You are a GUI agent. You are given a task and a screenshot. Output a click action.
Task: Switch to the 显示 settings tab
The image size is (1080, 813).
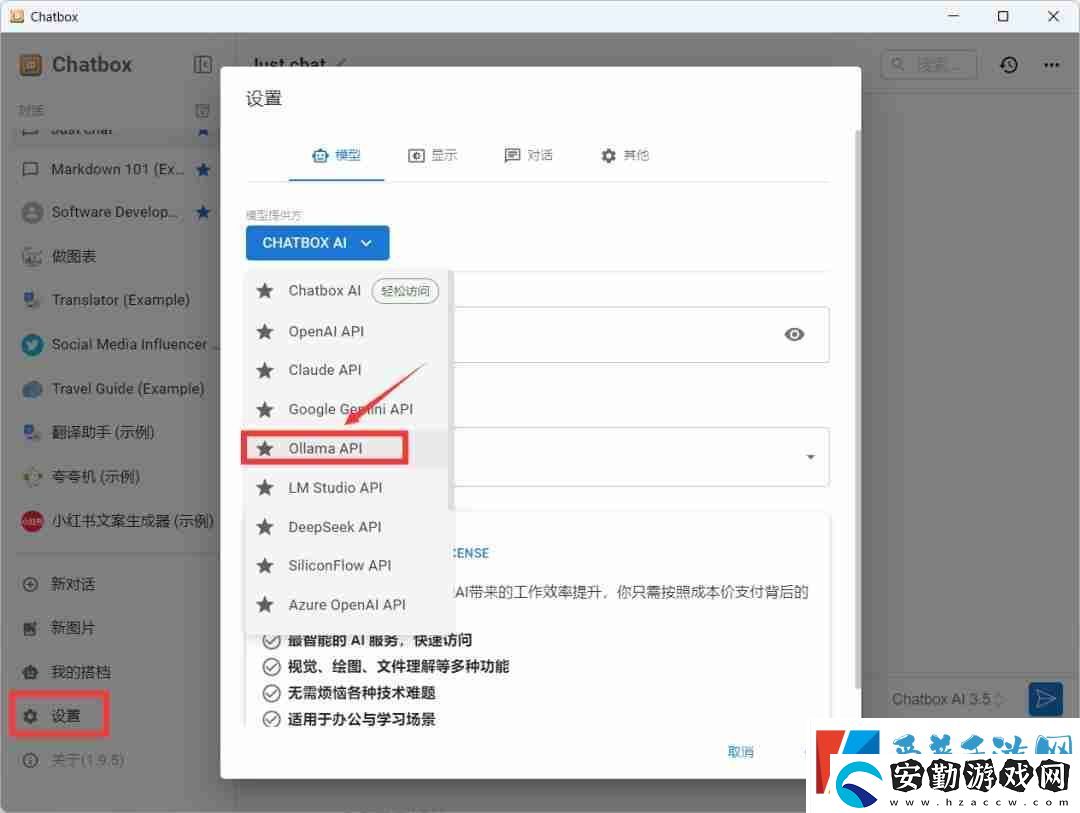point(433,155)
